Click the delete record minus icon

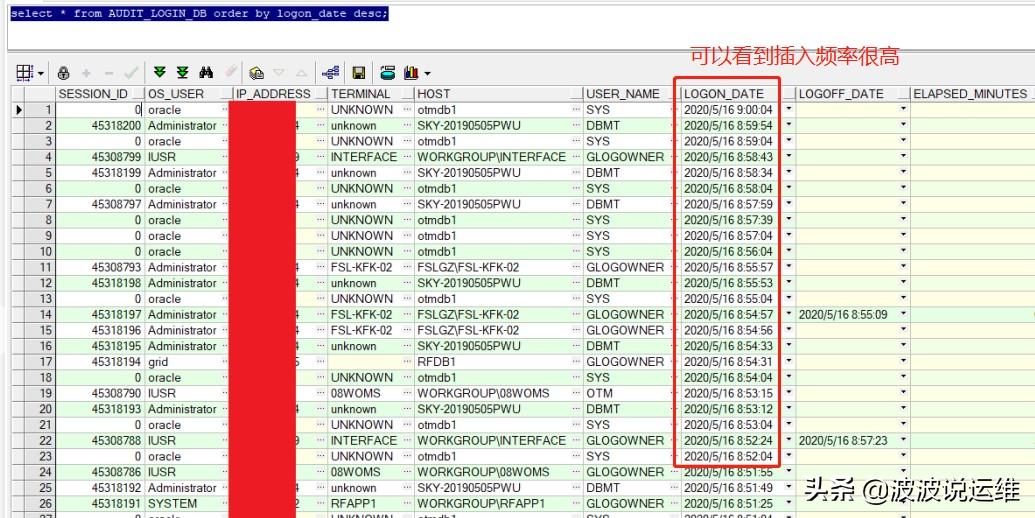(108, 73)
